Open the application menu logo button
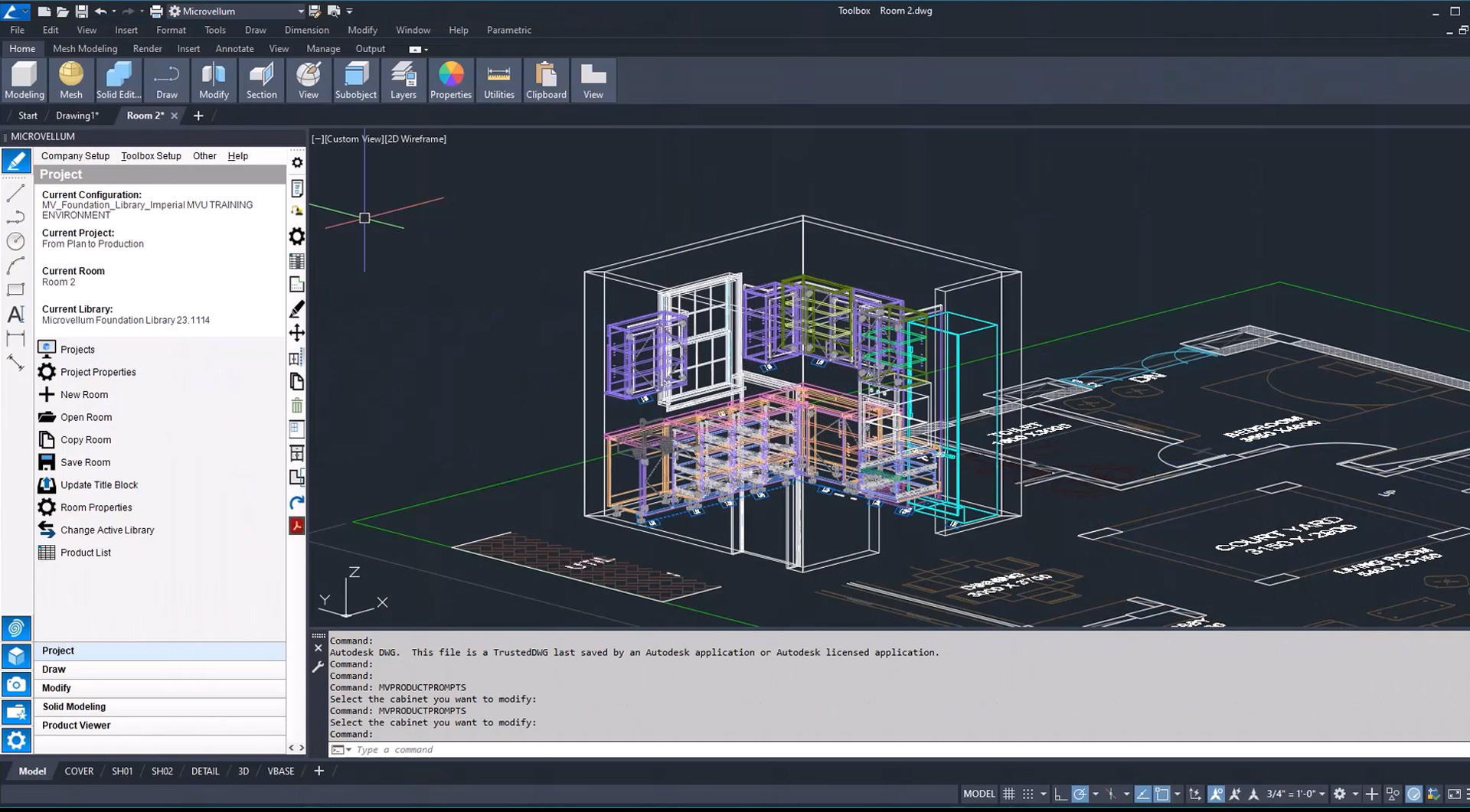Image resolution: width=1470 pixels, height=812 pixels. coord(15,11)
